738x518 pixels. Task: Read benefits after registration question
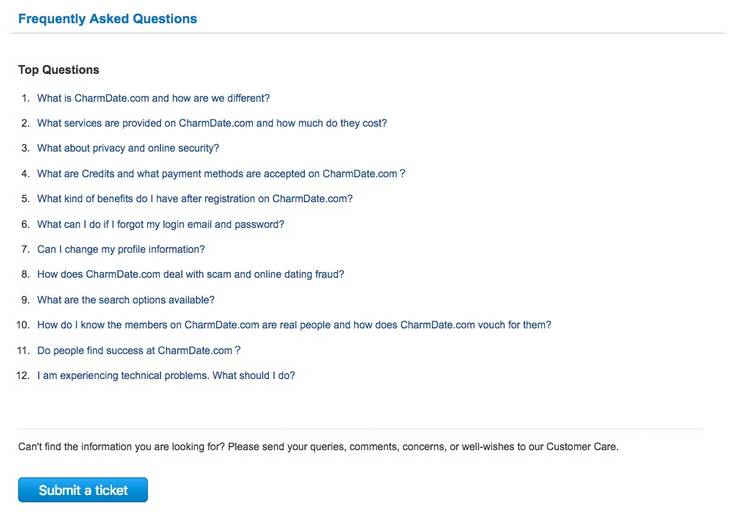195,199
